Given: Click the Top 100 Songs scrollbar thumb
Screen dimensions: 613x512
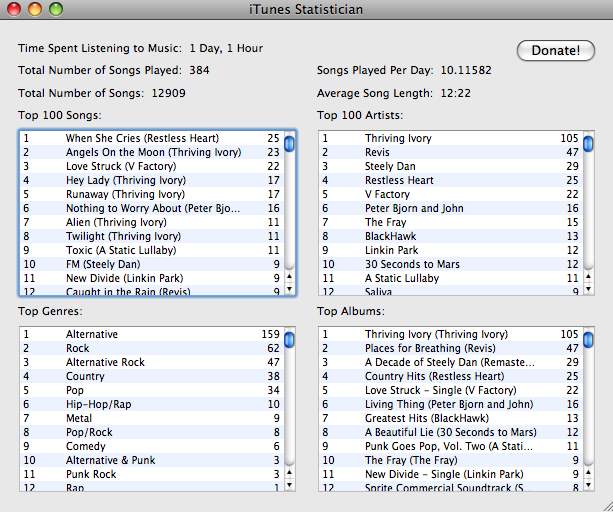Looking at the screenshot, I should [x=289, y=143].
